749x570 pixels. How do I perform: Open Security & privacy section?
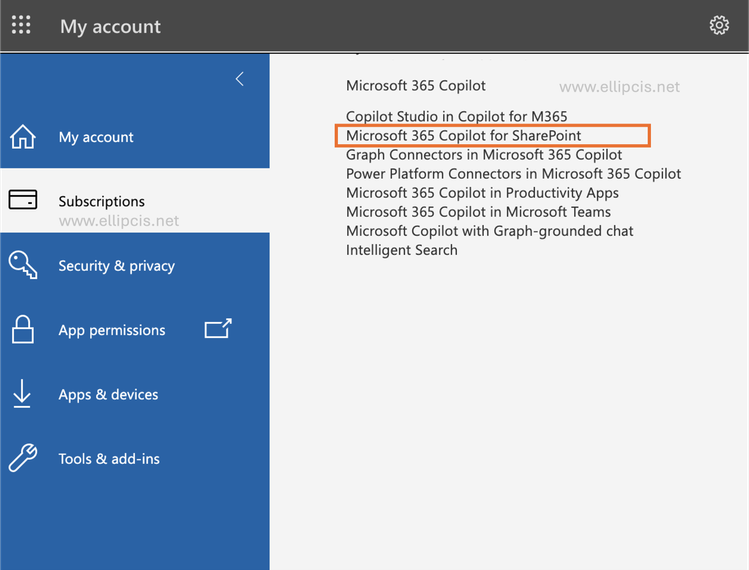click(x=116, y=266)
